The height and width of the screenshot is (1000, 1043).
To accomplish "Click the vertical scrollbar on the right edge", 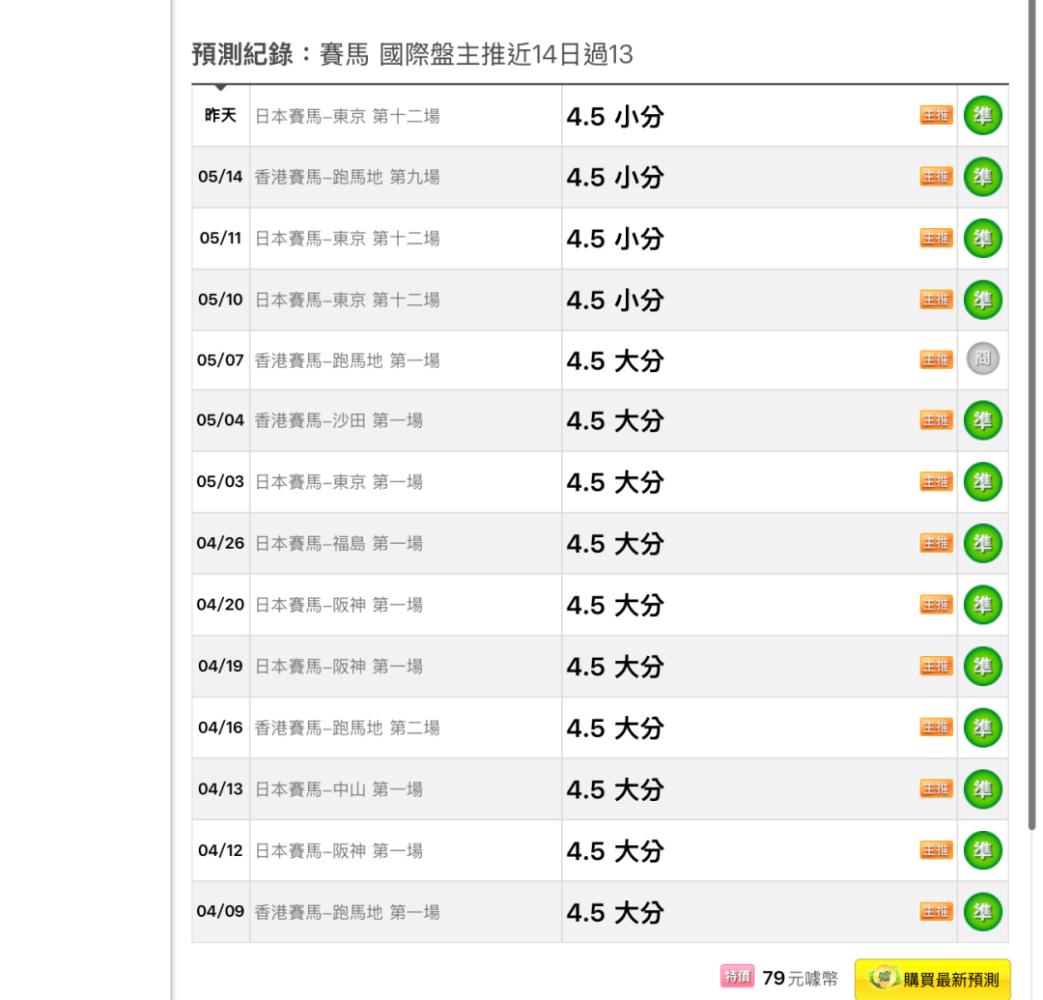I will 1032,414.
